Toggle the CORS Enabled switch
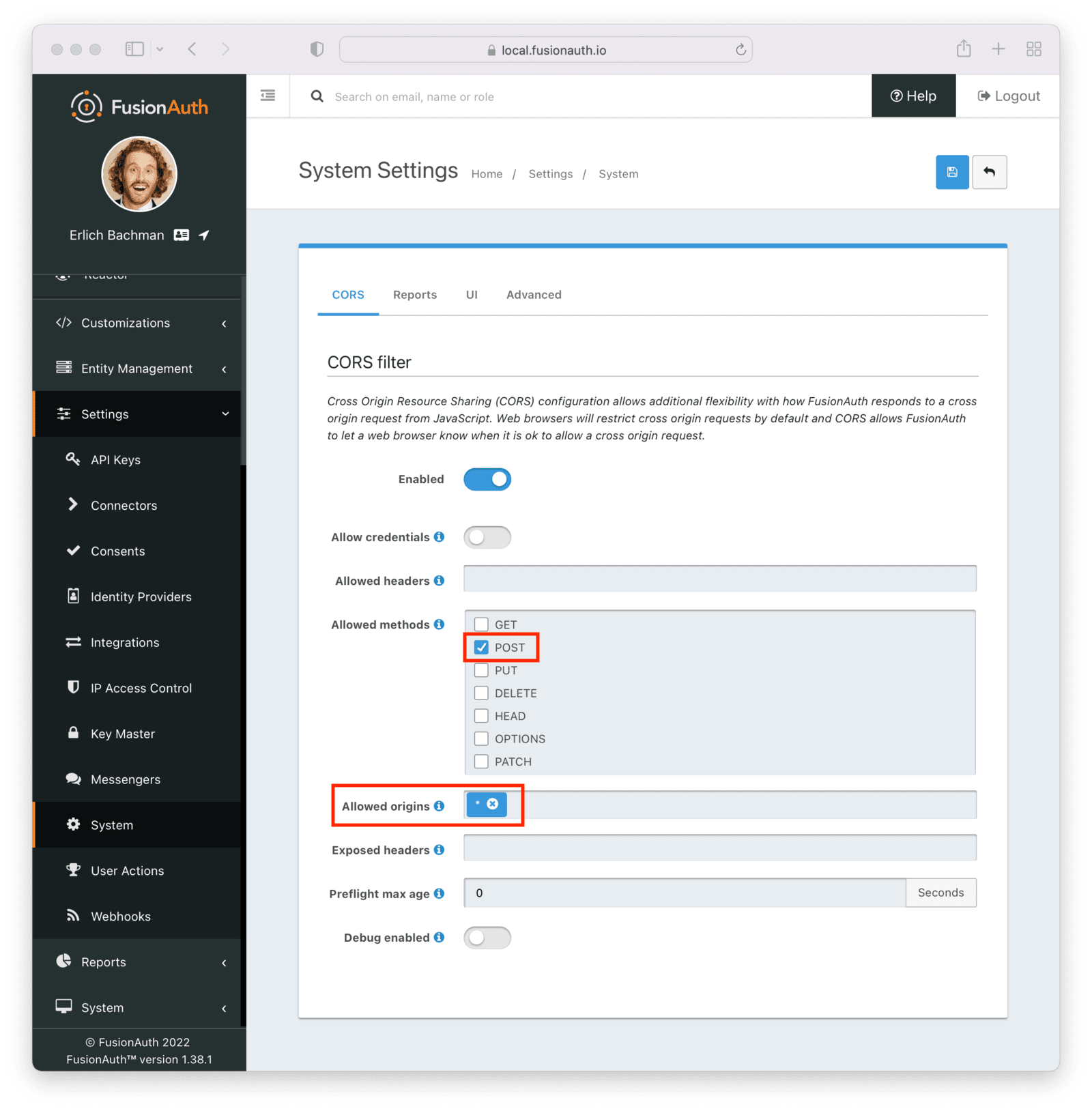This screenshot has width=1092, height=1111. click(487, 479)
